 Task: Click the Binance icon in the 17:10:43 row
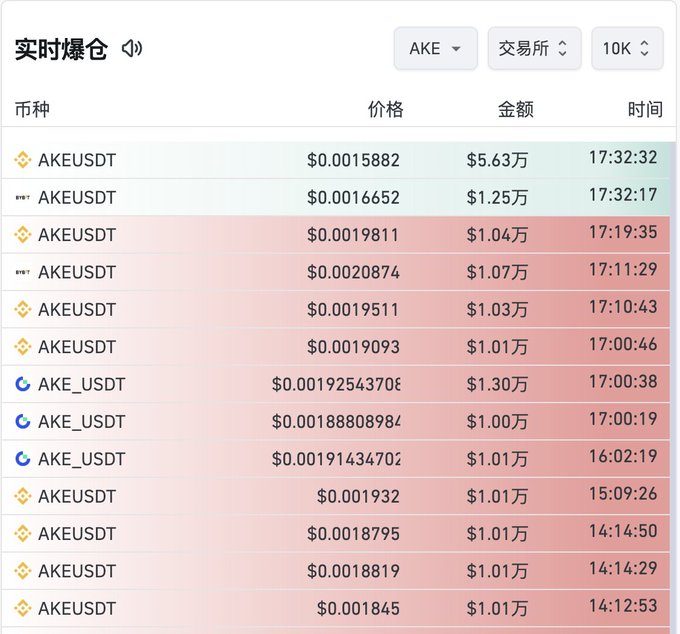23,309
